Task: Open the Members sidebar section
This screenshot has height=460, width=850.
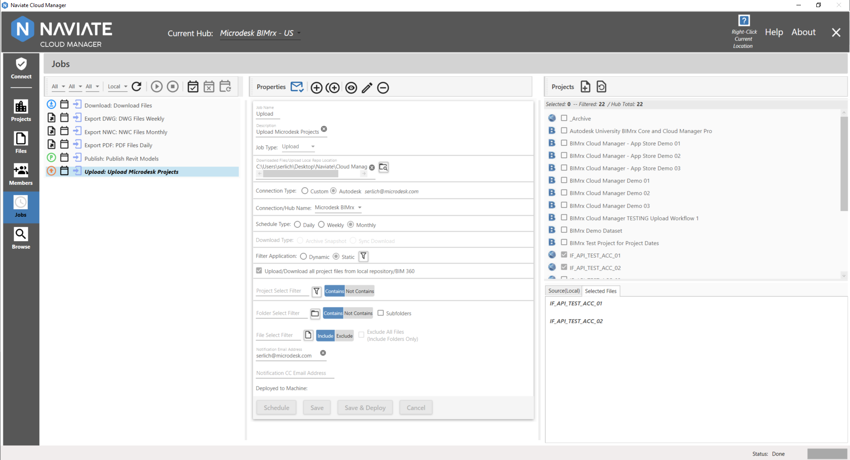Action: click(21, 174)
